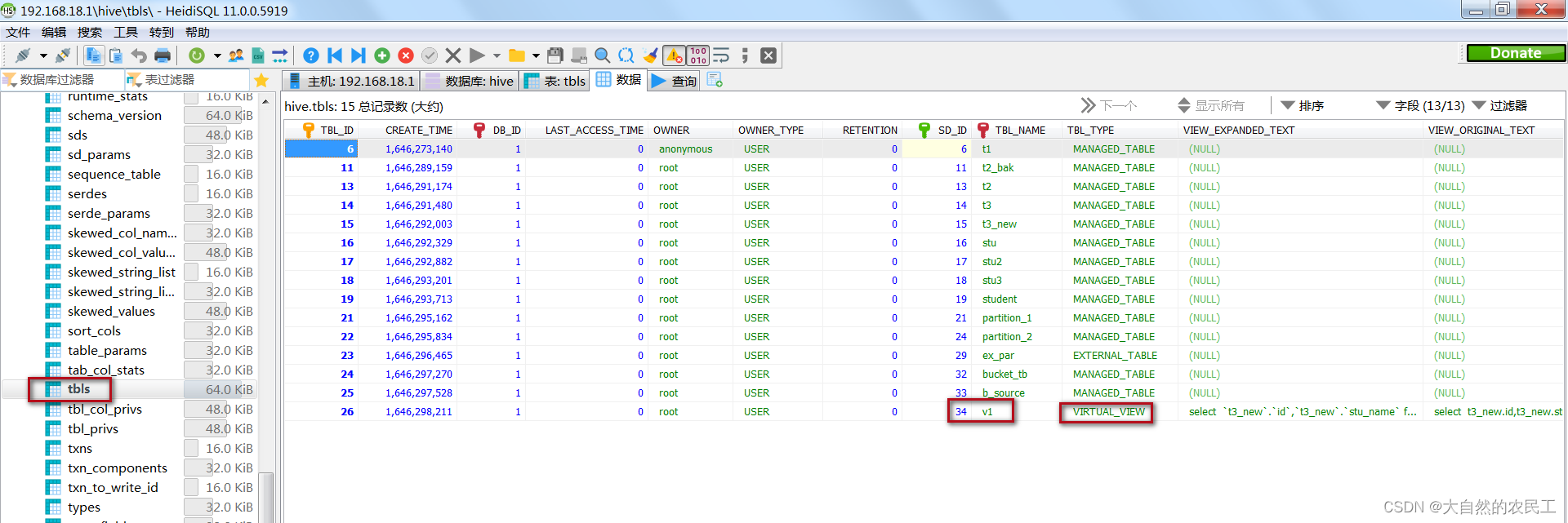Click the save floppy disk icon
The height and width of the screenshot is (523, 1568).
(x=555, y=55)
